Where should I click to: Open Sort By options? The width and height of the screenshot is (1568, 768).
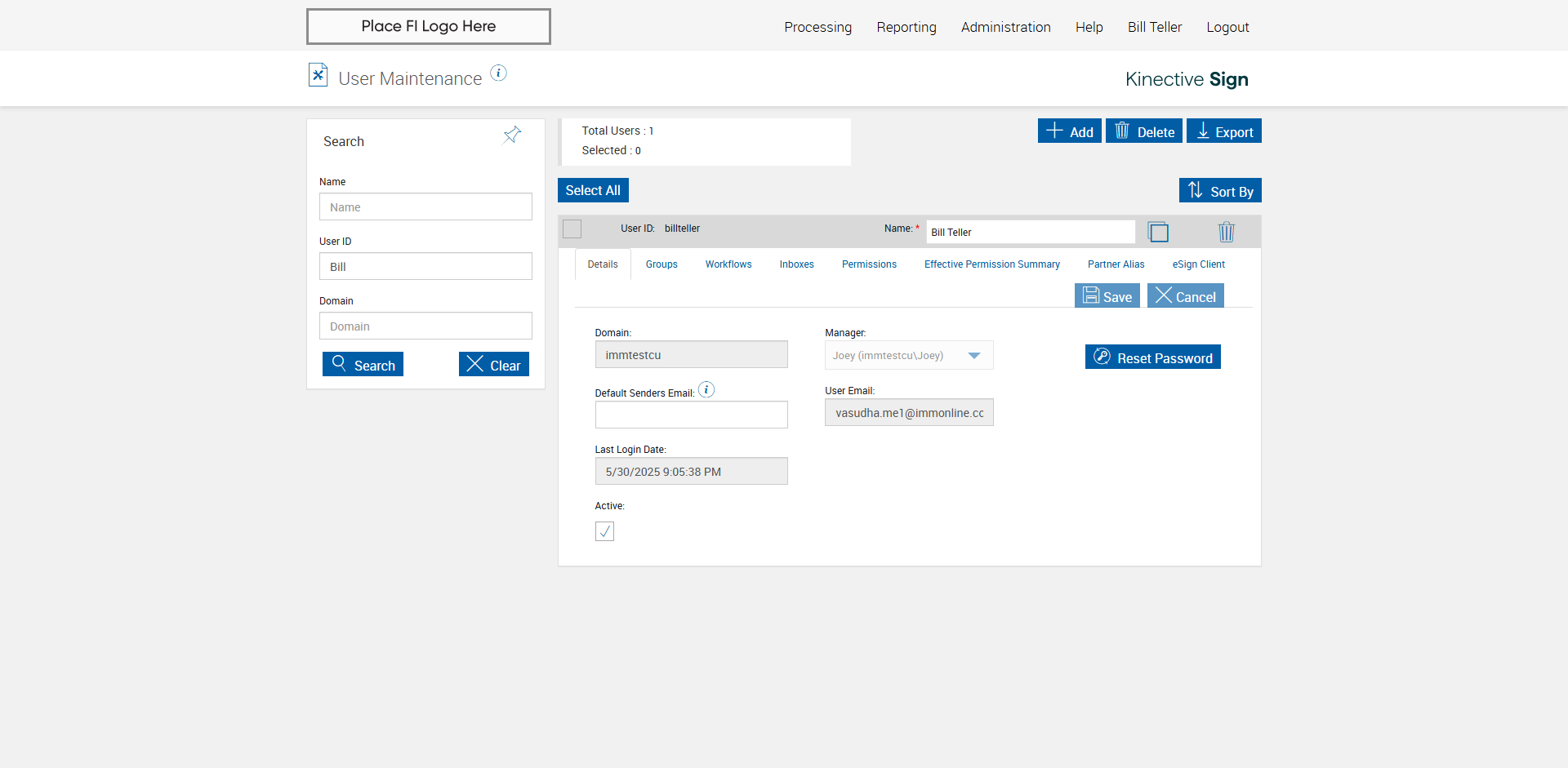coord(1220,191)
